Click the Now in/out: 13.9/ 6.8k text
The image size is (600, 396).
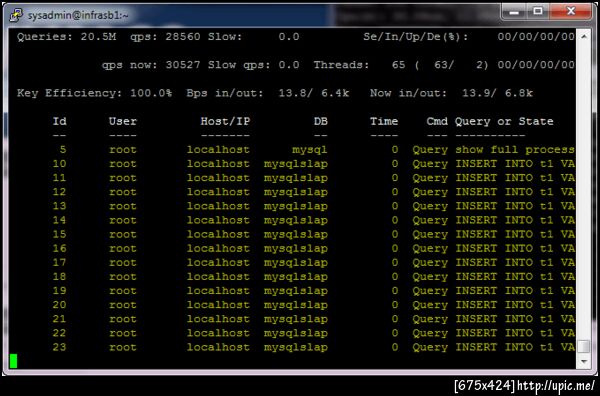pos(451,93)
